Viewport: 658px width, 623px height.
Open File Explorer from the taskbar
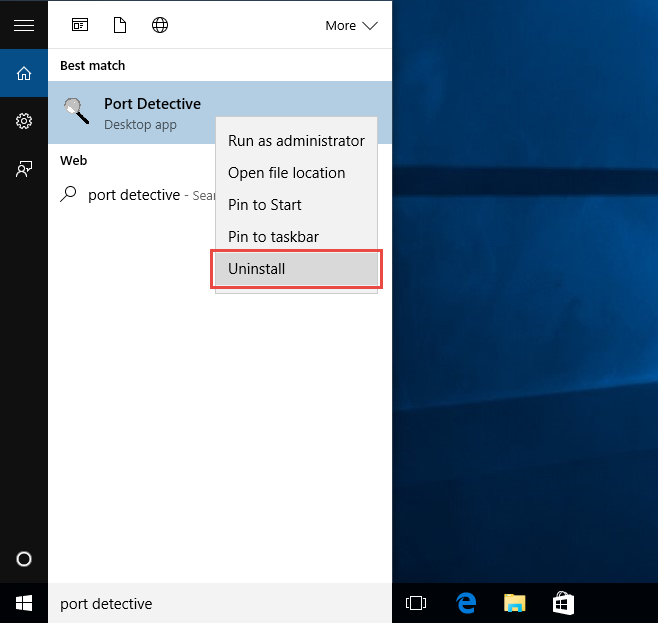point(515,603)
